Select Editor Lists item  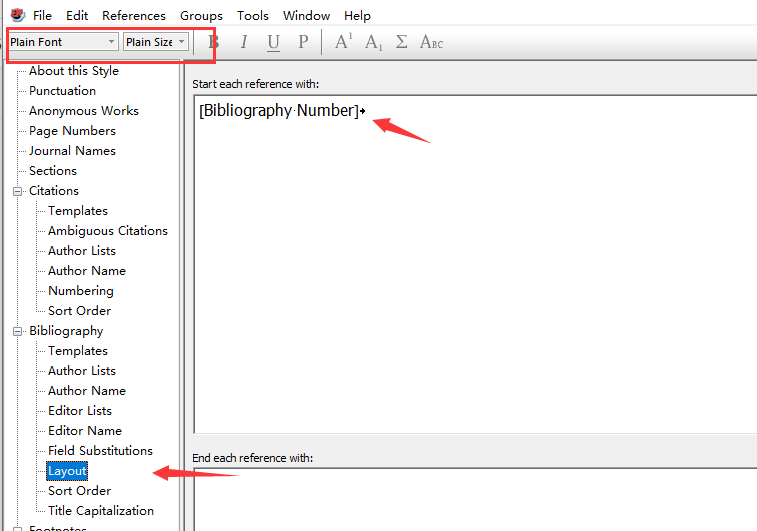click(x=80, y=411)
